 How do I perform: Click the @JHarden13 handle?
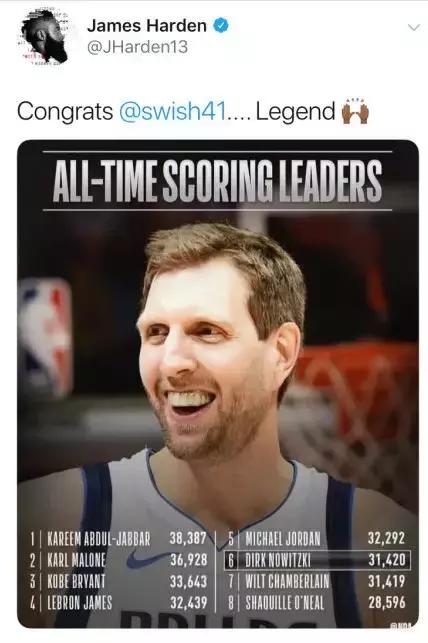tap(138, 46)
